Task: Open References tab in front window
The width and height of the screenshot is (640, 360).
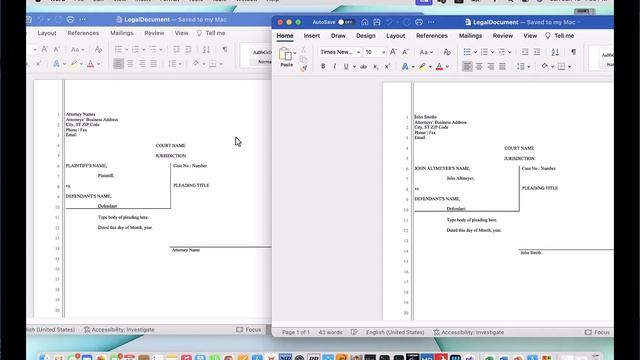Action: click(x=432, y=36)
